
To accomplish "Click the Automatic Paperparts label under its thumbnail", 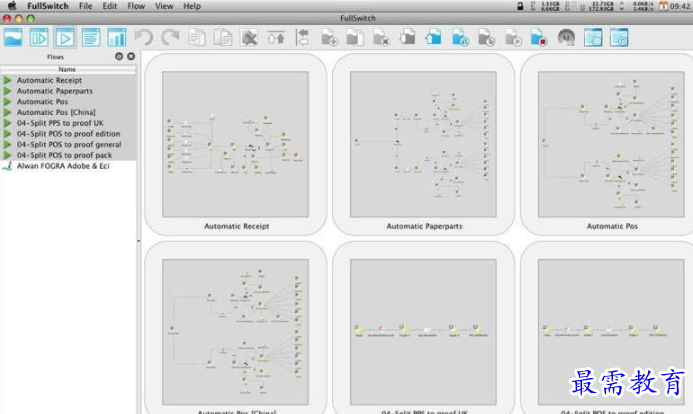I will [x=424, y=226].
